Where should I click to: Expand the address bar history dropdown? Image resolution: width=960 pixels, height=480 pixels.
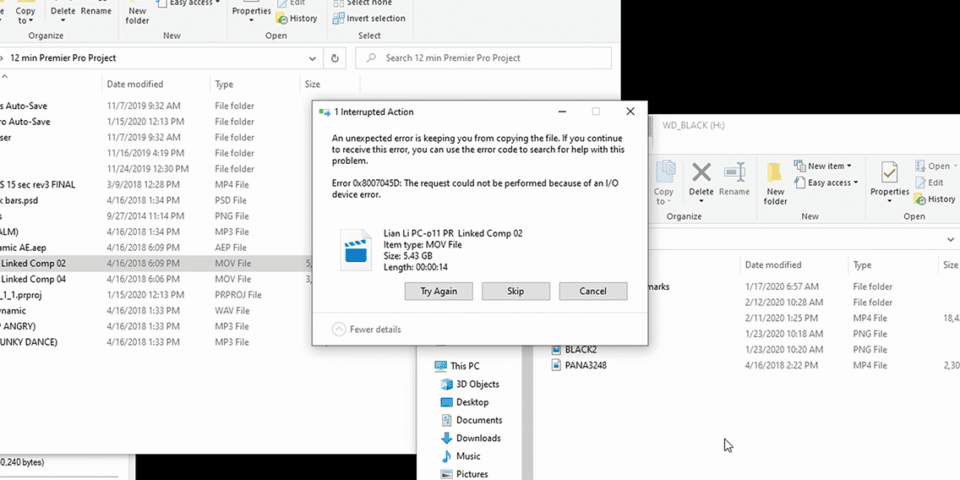313,58
